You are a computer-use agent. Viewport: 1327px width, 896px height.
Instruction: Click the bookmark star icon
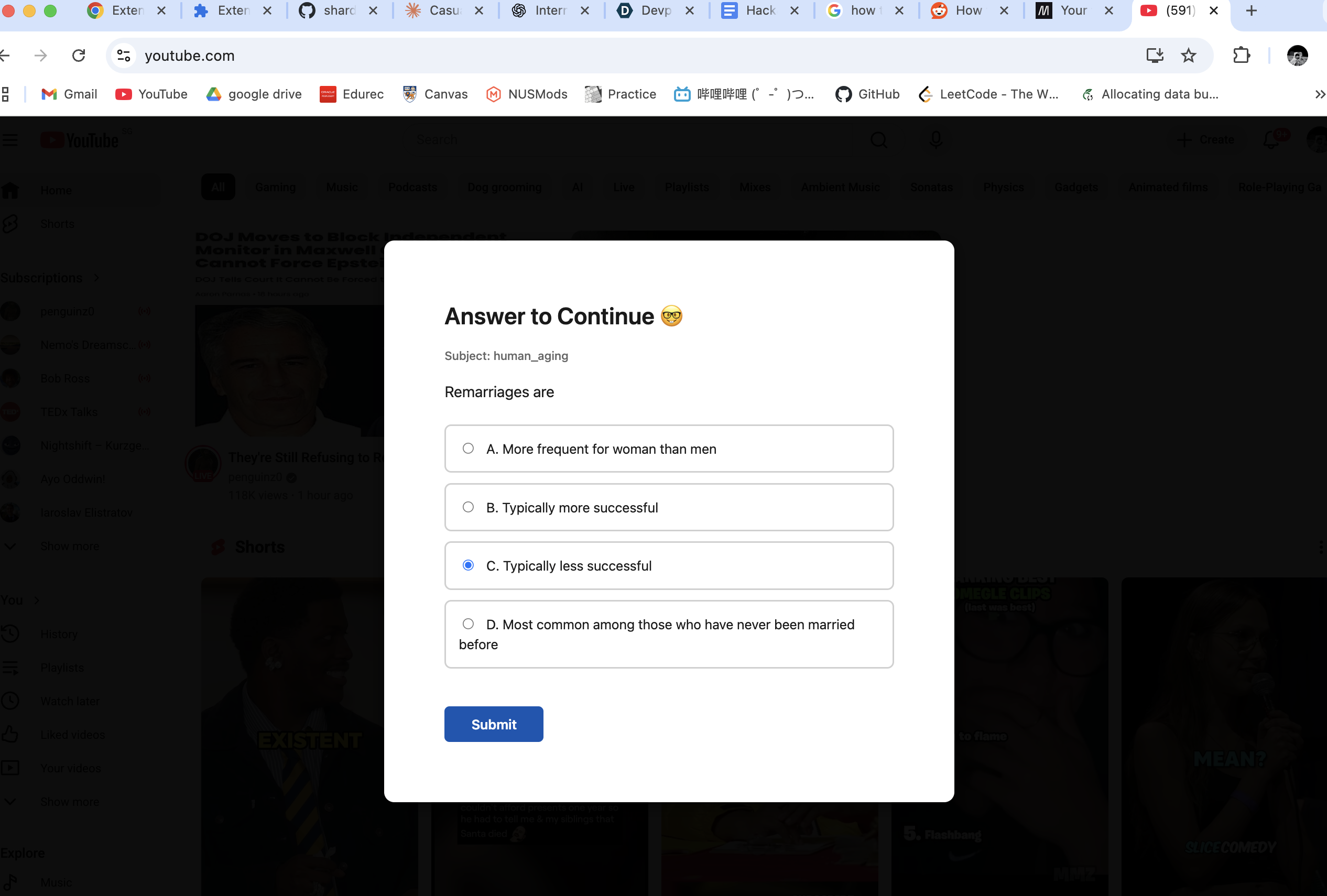click(1188, 56)
